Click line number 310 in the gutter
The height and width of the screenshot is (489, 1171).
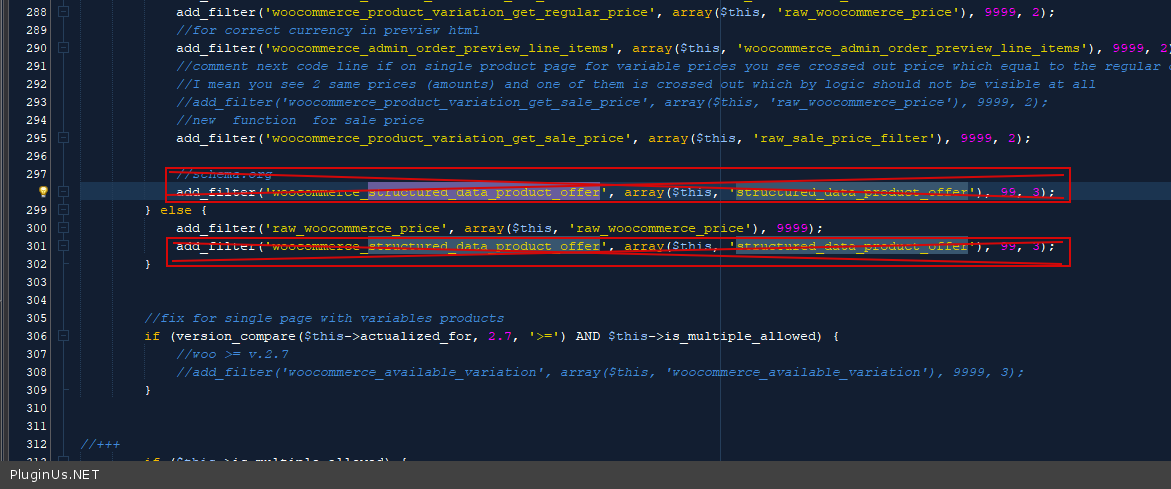tap(36, 408)
